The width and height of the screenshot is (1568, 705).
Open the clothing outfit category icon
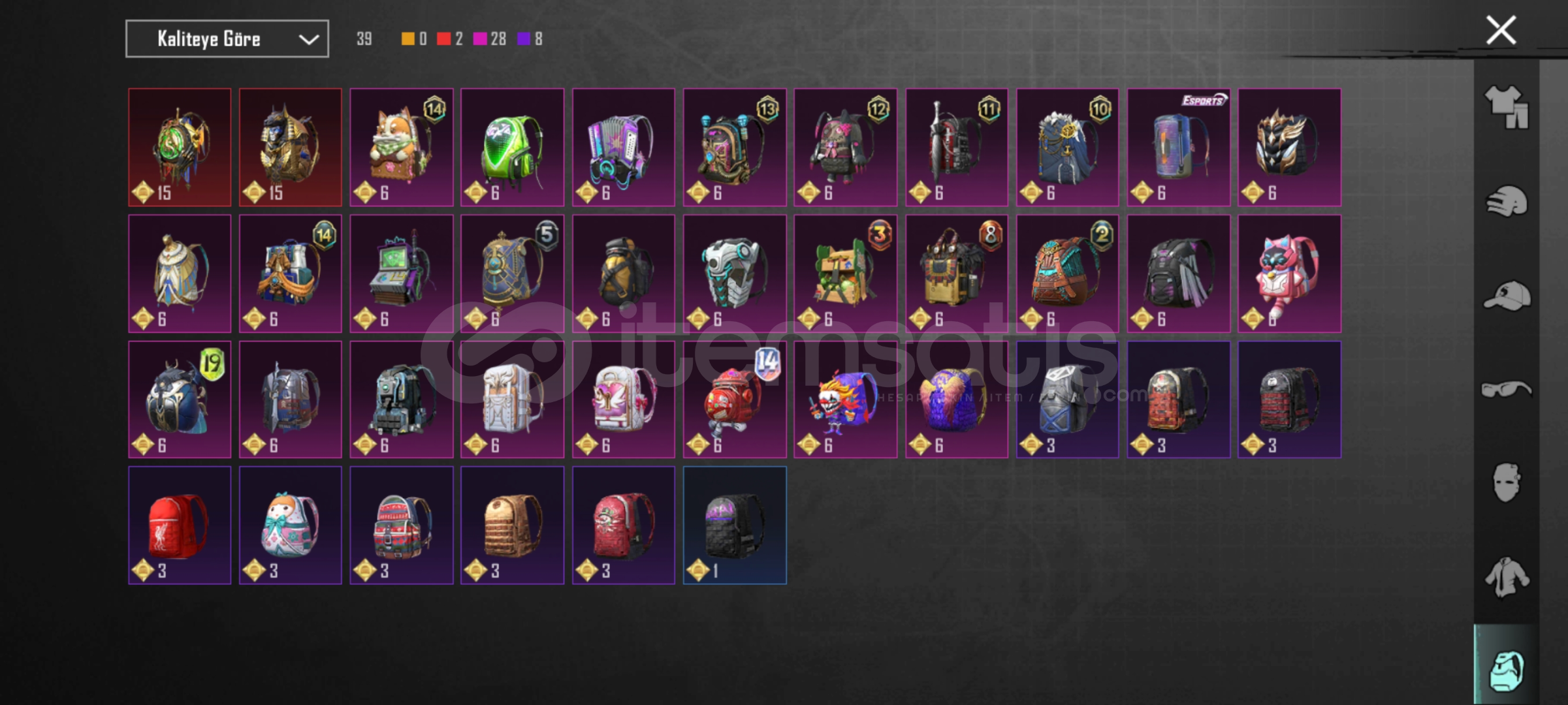pyautogui.click(x=1507, y=107)
